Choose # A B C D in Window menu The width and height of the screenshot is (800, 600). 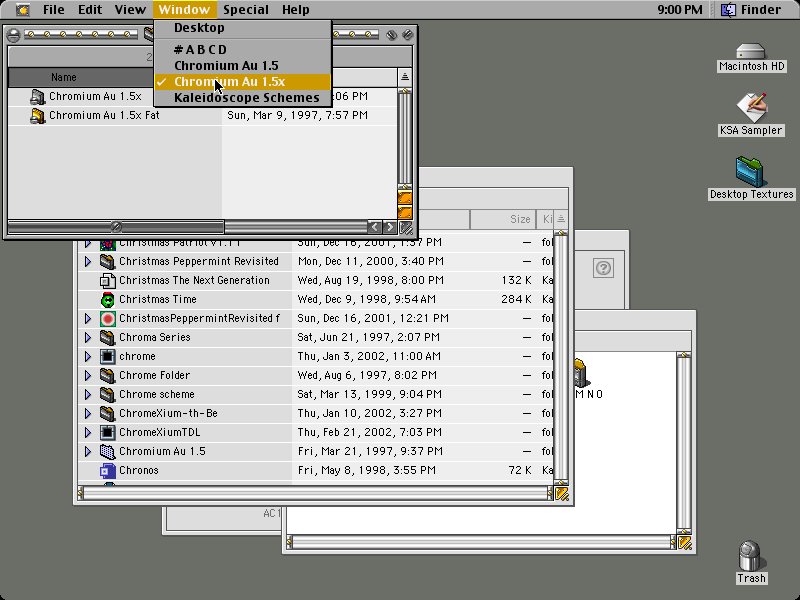[x=243, y=49]
